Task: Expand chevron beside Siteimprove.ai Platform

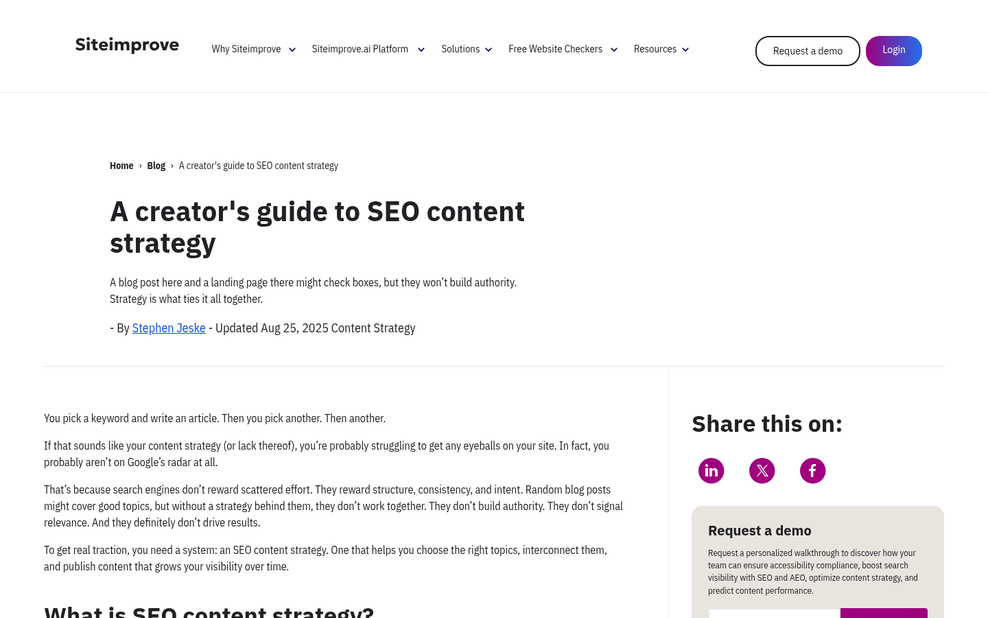Action: point(421,50)
